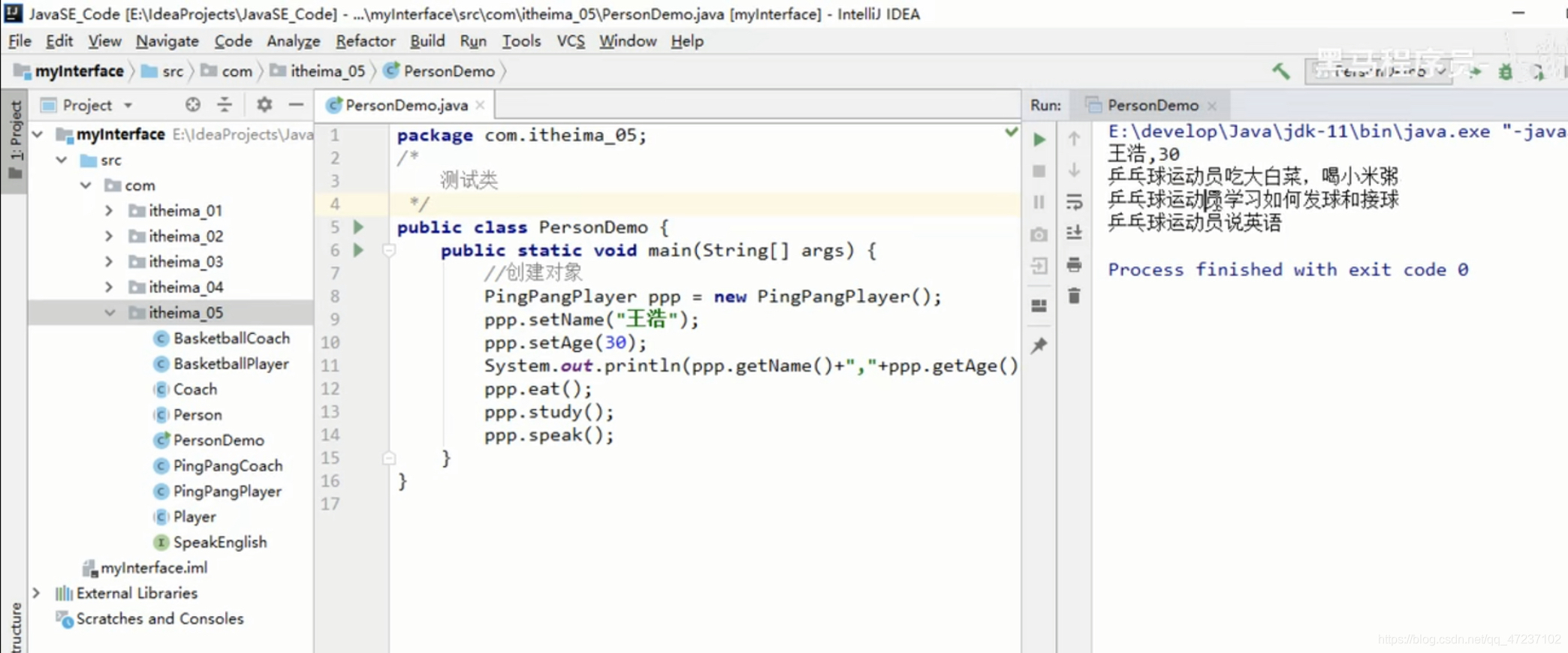Open the Navigate menu
The image size is (1568, 653).
pos(167,41)
